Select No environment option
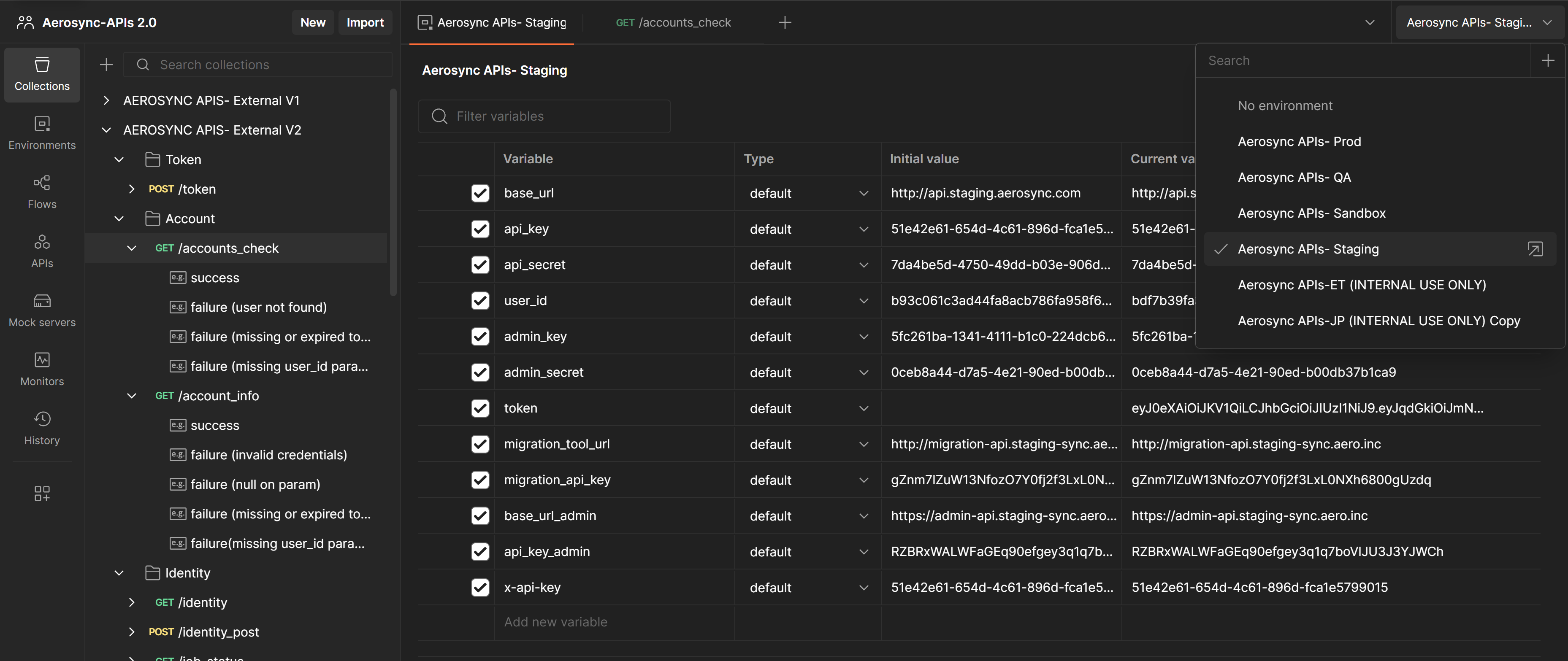 click(x=1285, y=105)
